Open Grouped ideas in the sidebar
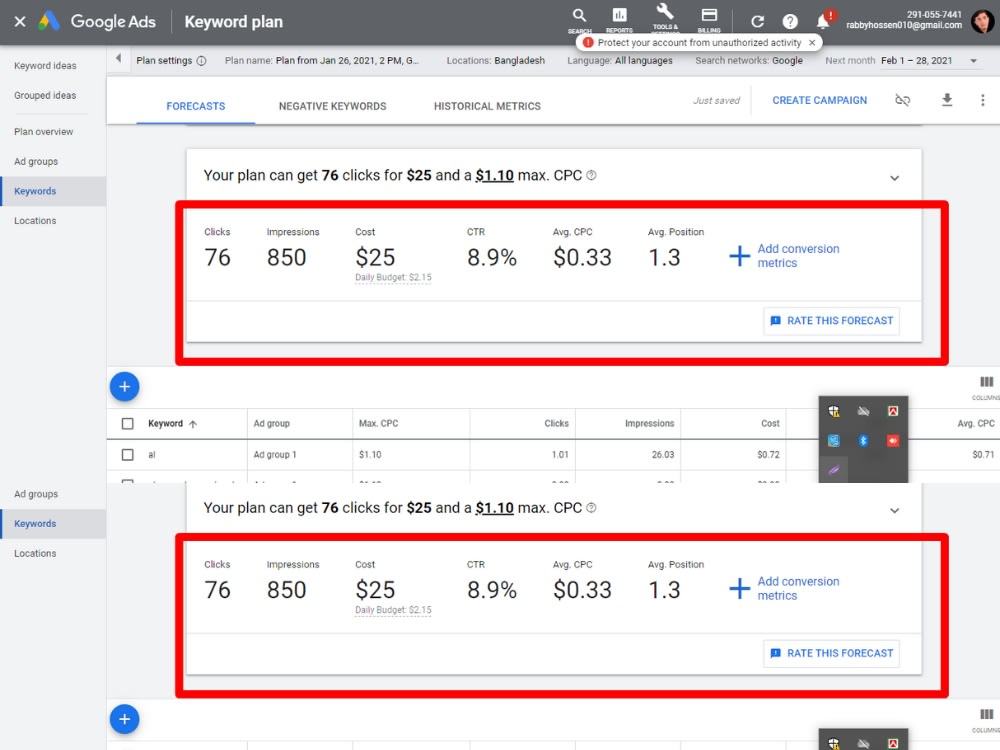 coord(45,96)
